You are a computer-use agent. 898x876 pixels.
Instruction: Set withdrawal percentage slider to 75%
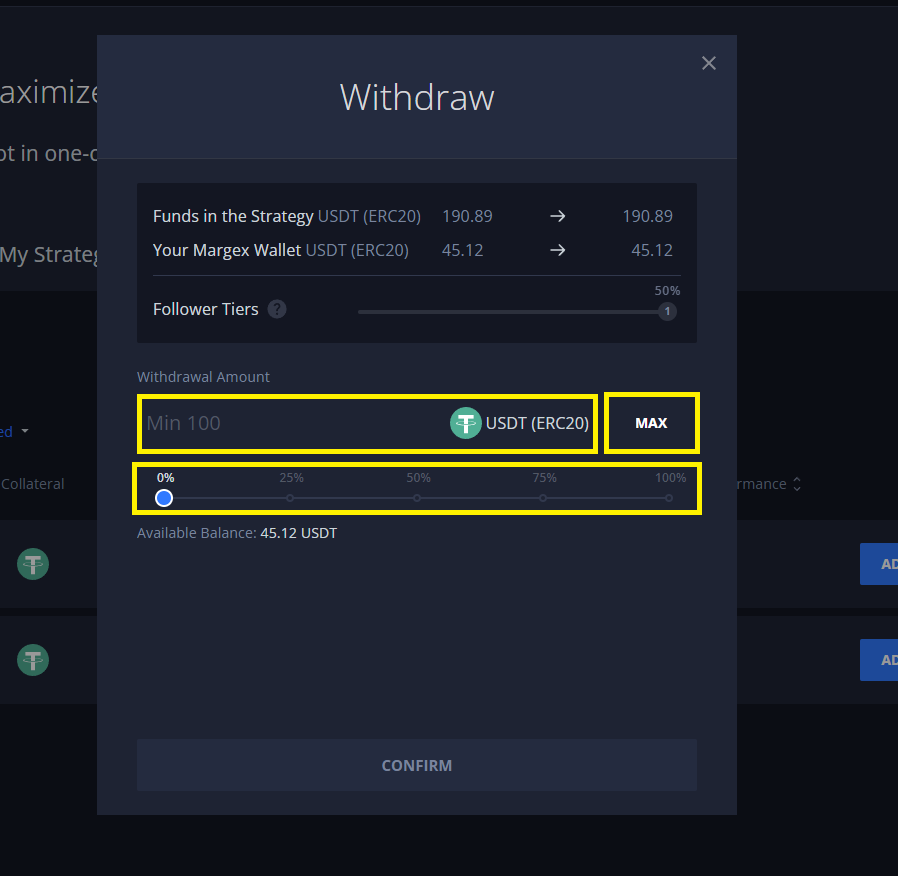(x=543, y=498)
